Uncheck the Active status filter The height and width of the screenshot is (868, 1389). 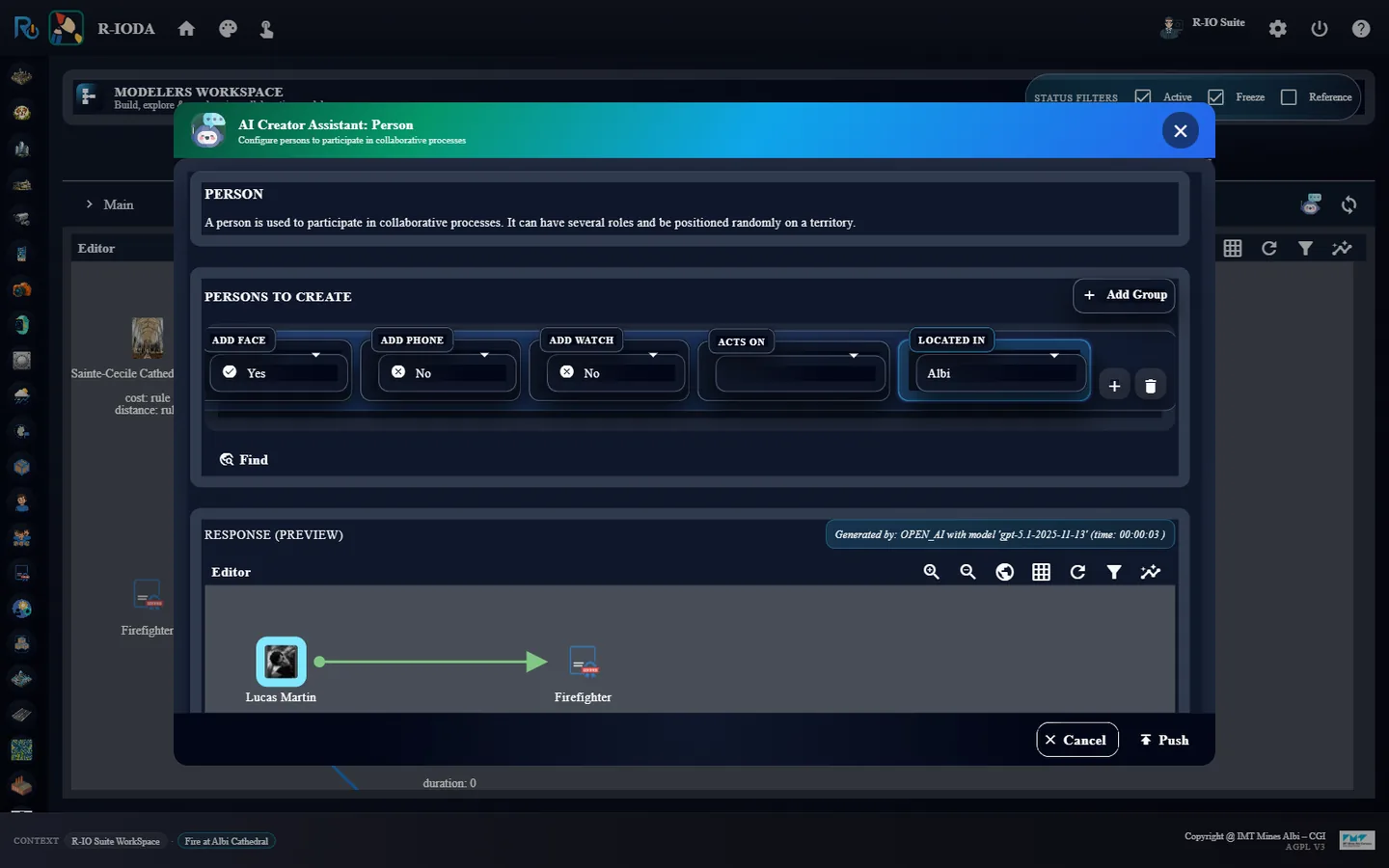click(1143, 97)
